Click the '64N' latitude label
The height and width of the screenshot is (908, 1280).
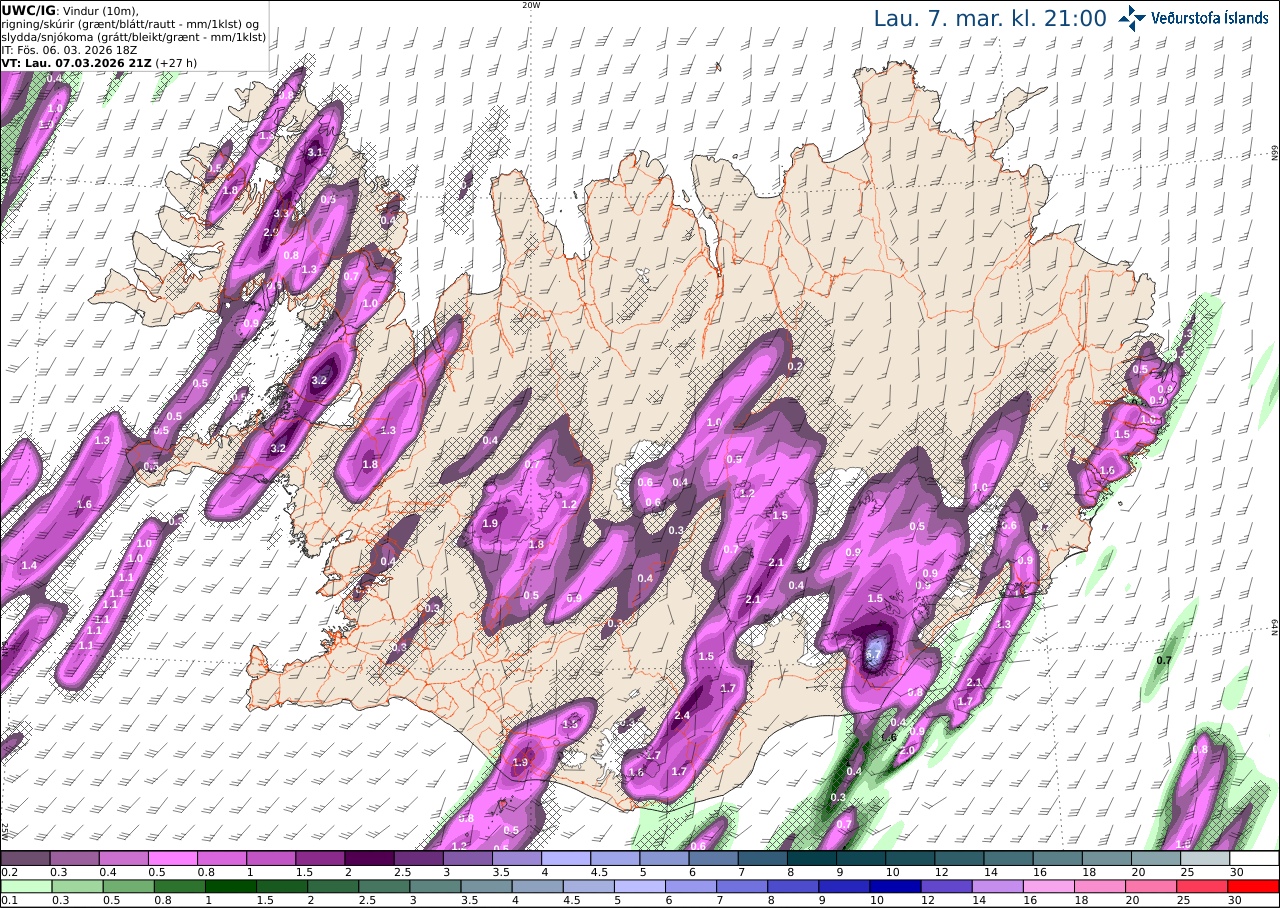click(x=1275, y=627)
